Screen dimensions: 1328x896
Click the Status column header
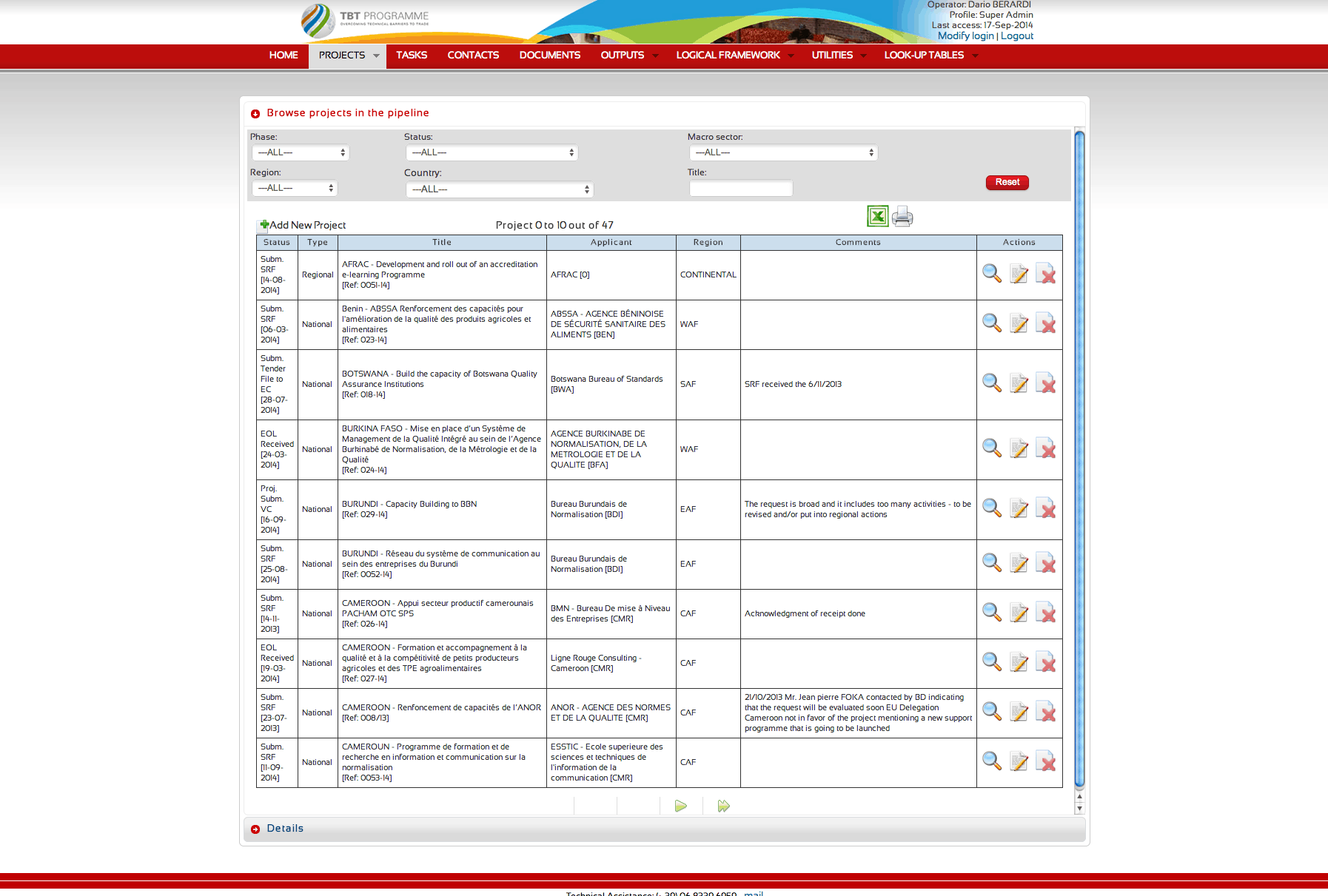pyautogui.click(x=277, y=243)
